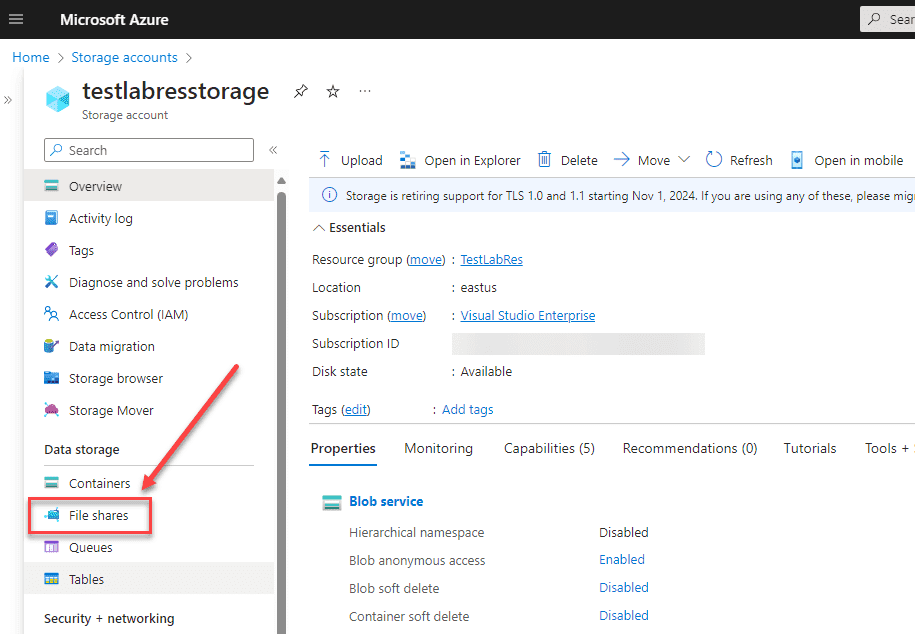Click the Delete toolbar button
Screen dimensions: 915x634
pyautogui.click(x=567, y=159)
